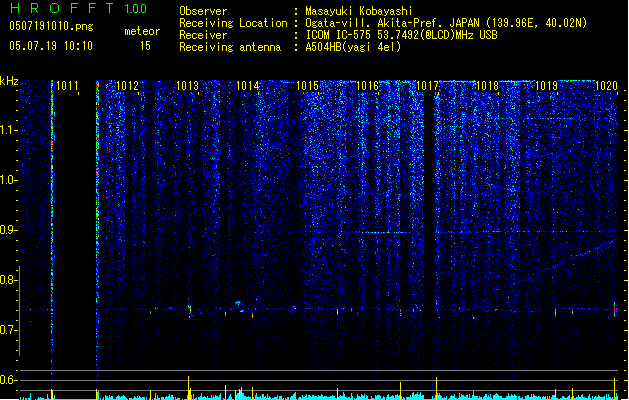Click the 0.8 frequency axis label
The image size is (629, 400).
click(x=9, y=280)
